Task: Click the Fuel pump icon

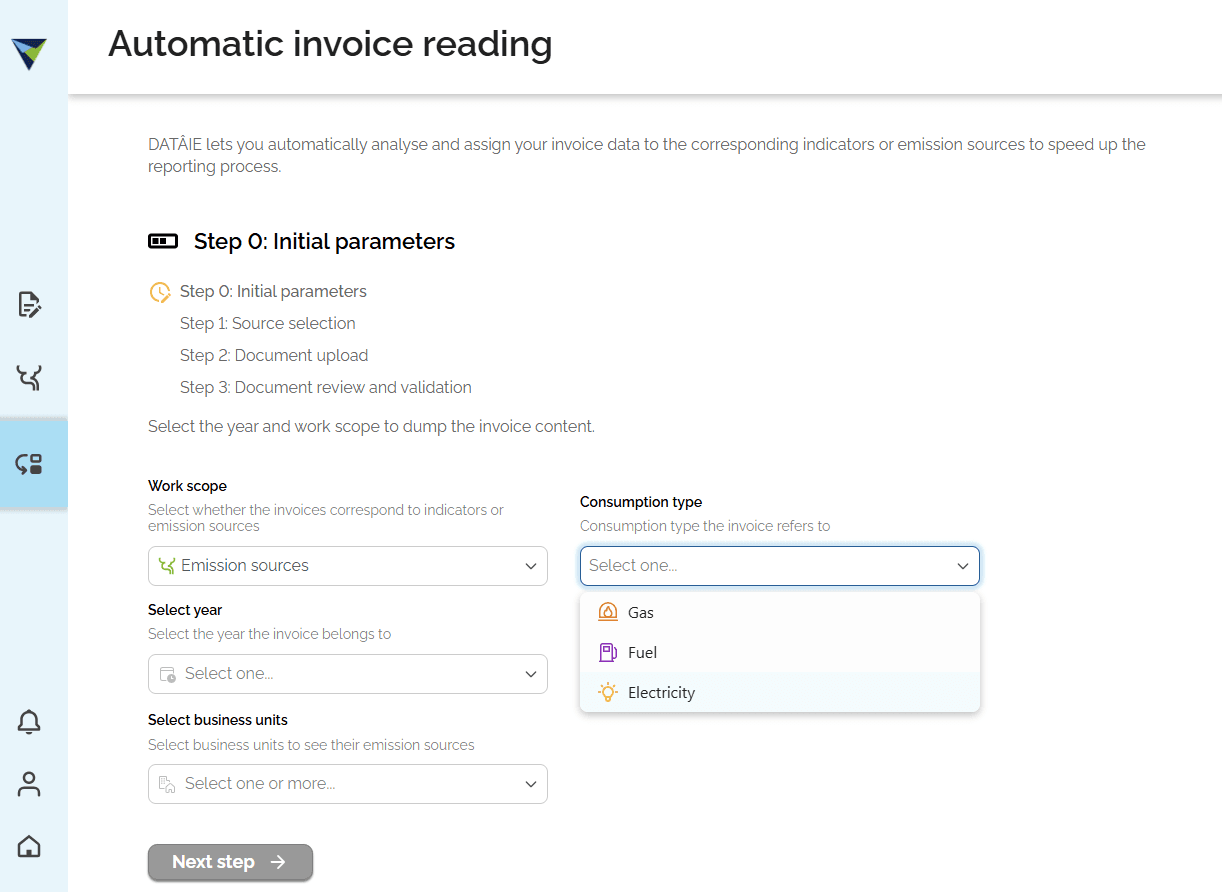Action: point(607,652)
